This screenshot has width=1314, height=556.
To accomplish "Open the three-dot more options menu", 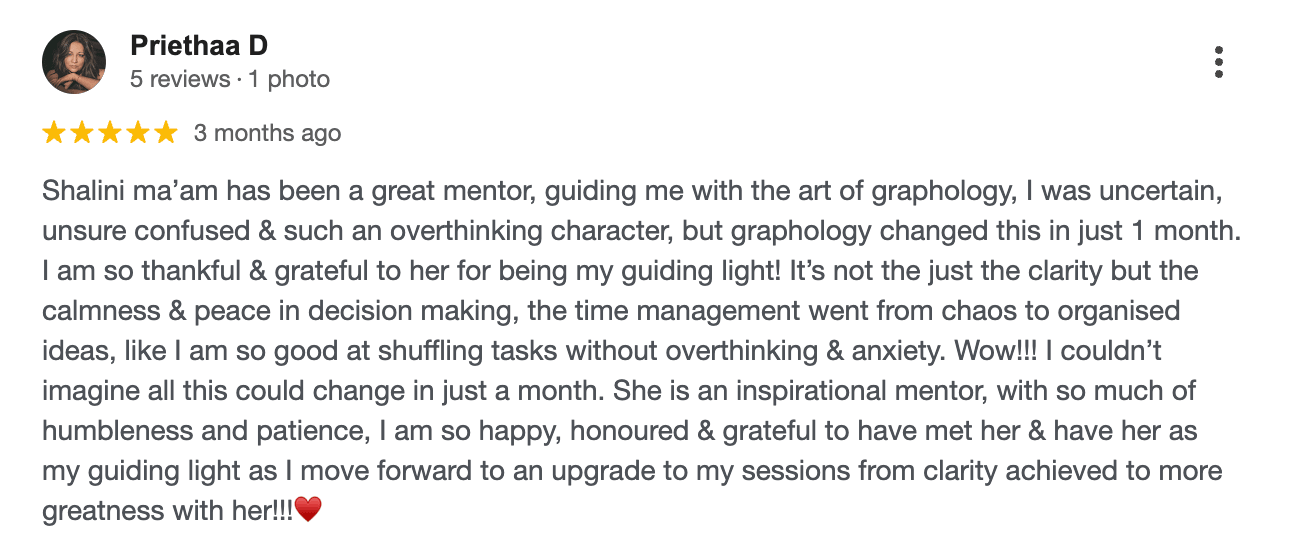I will point(1218,62).
